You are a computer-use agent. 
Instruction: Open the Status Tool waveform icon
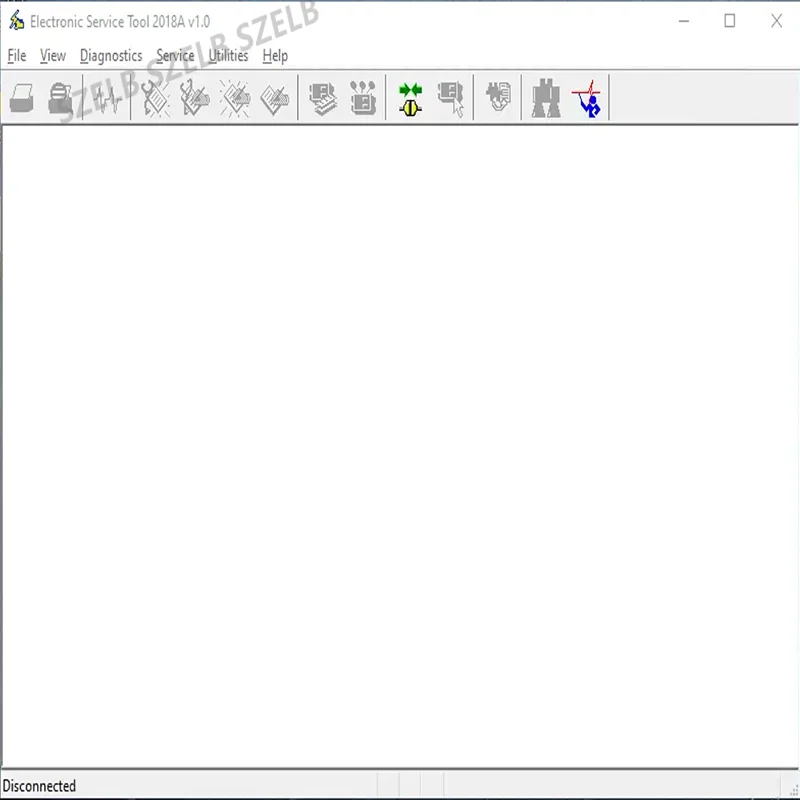click(x=107, y=98)
